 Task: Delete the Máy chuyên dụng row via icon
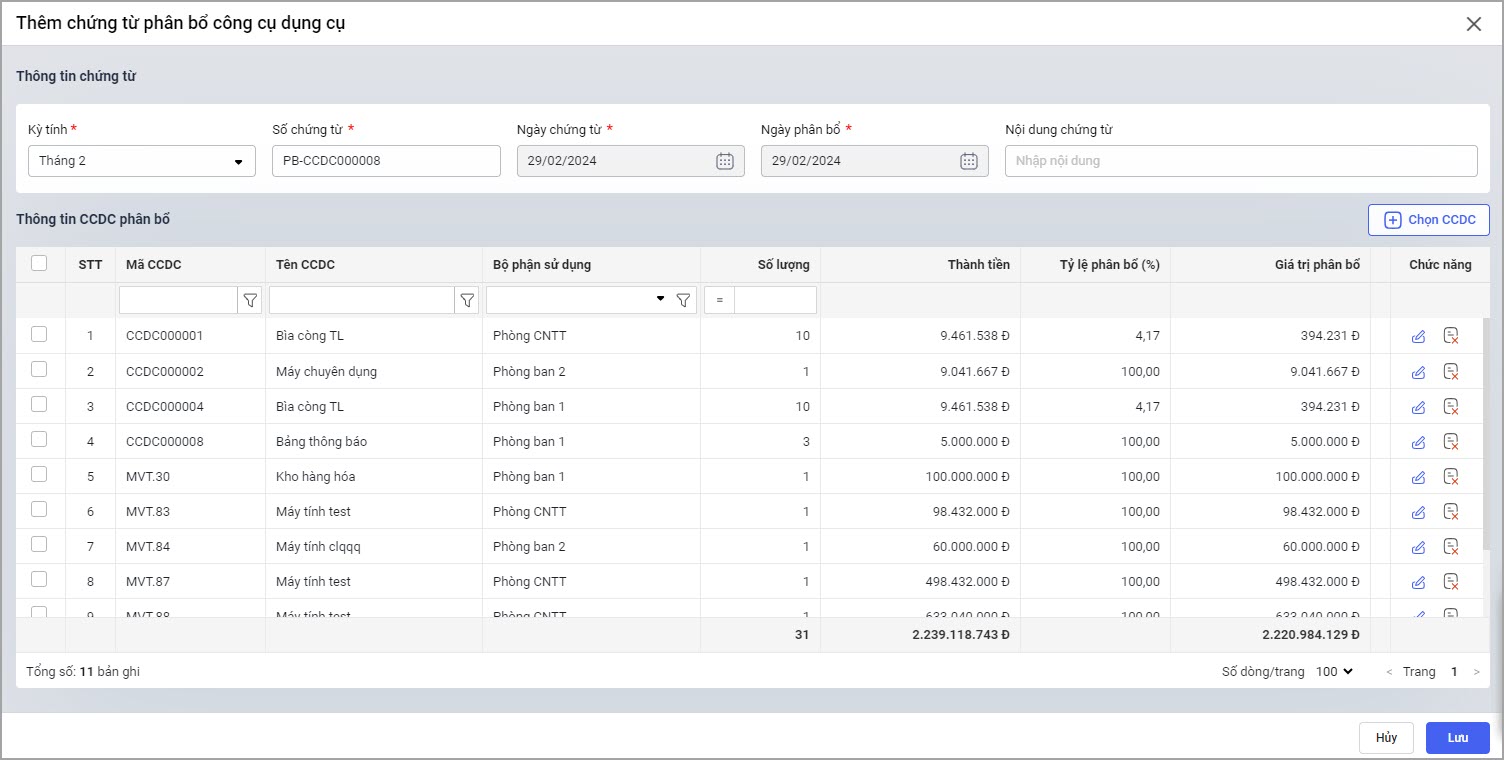tap(1451, 372)
